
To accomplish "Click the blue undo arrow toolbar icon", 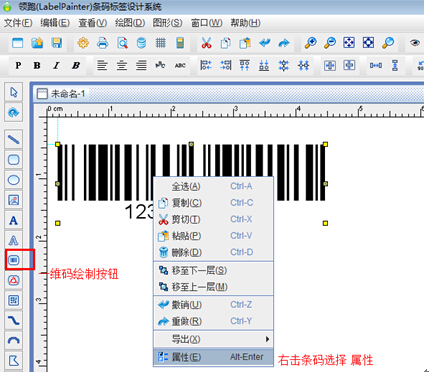I will click(265, 43).
